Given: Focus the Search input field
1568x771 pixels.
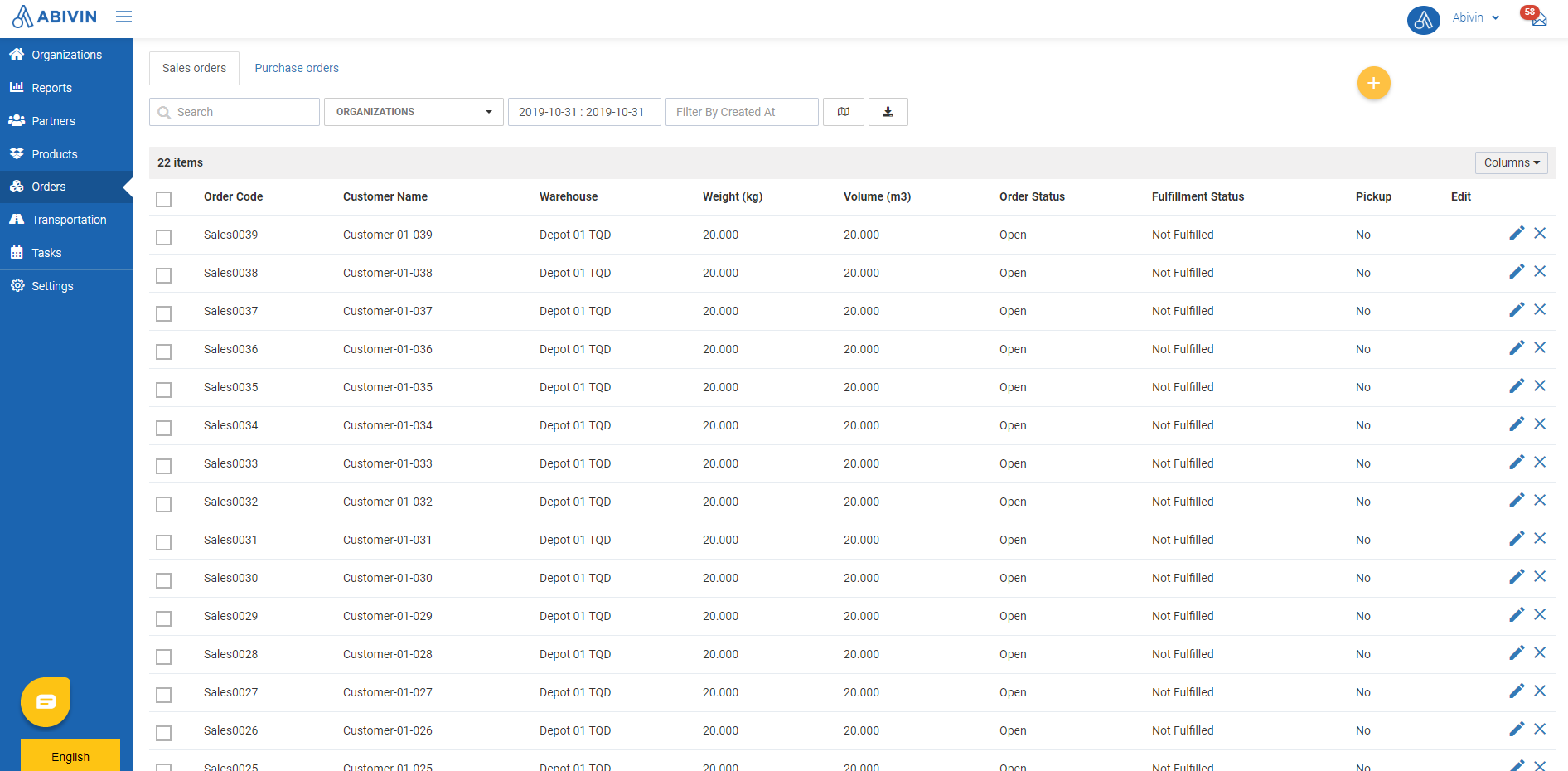Looking at the screenshot, I should (235, 112).
